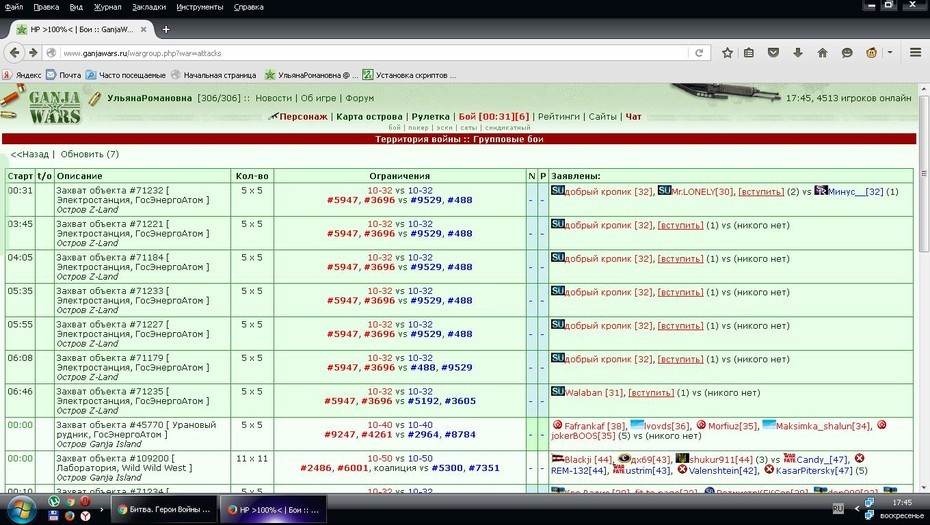Open the синдикатный sub-link
This screenshot has height=525, width=930.
point(507,128)
